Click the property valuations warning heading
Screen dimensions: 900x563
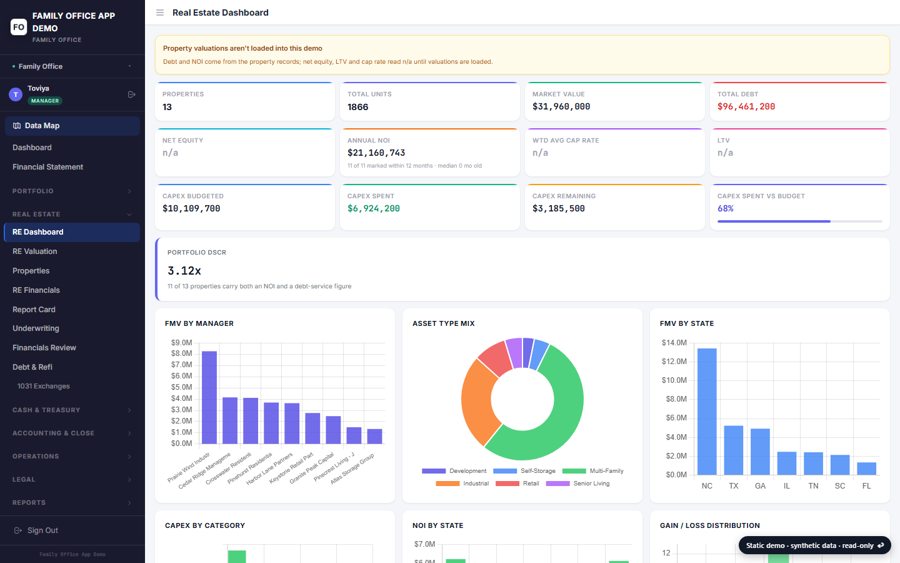pos(242,49)
